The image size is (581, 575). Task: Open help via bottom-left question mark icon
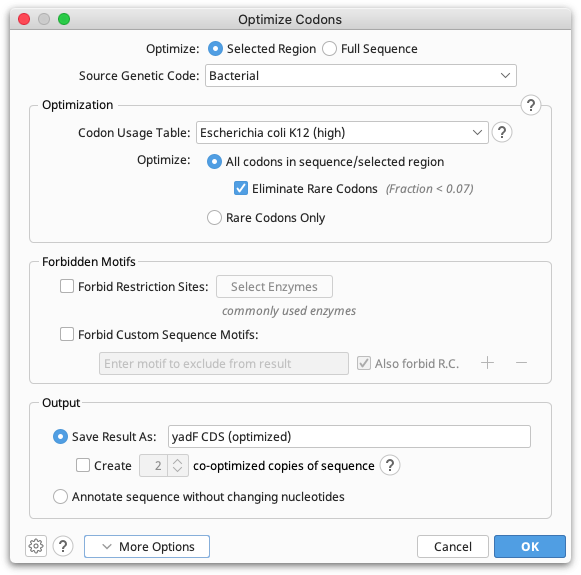pyautogui.click(x=63, y=546)
